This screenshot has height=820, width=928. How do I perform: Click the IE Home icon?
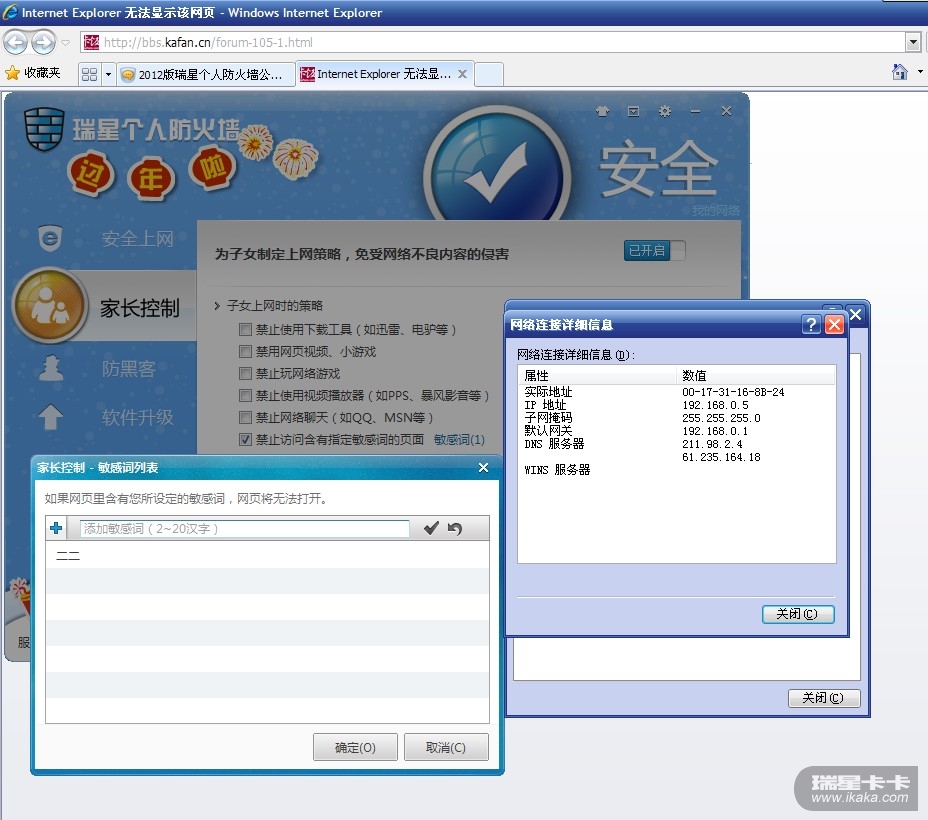coord(900,72)
